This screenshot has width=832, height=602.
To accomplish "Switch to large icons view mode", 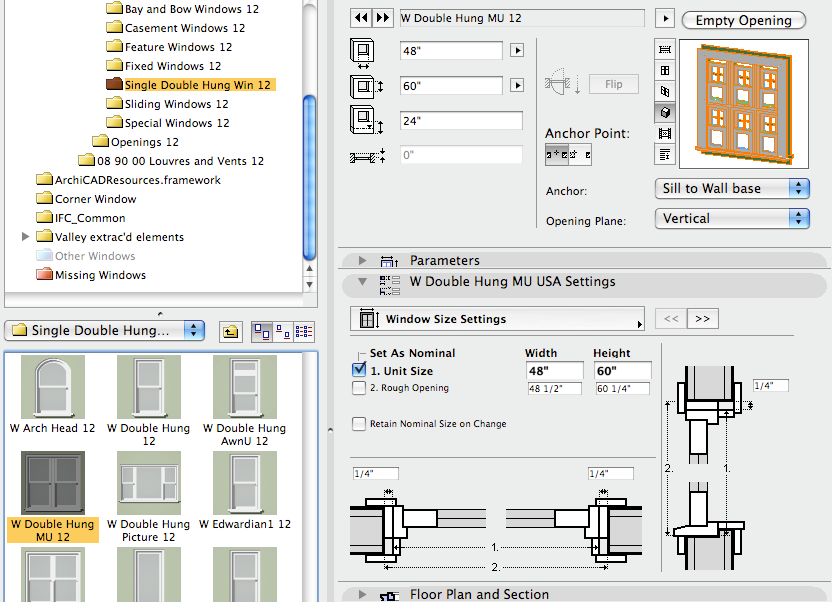I will tap(262, 331).
